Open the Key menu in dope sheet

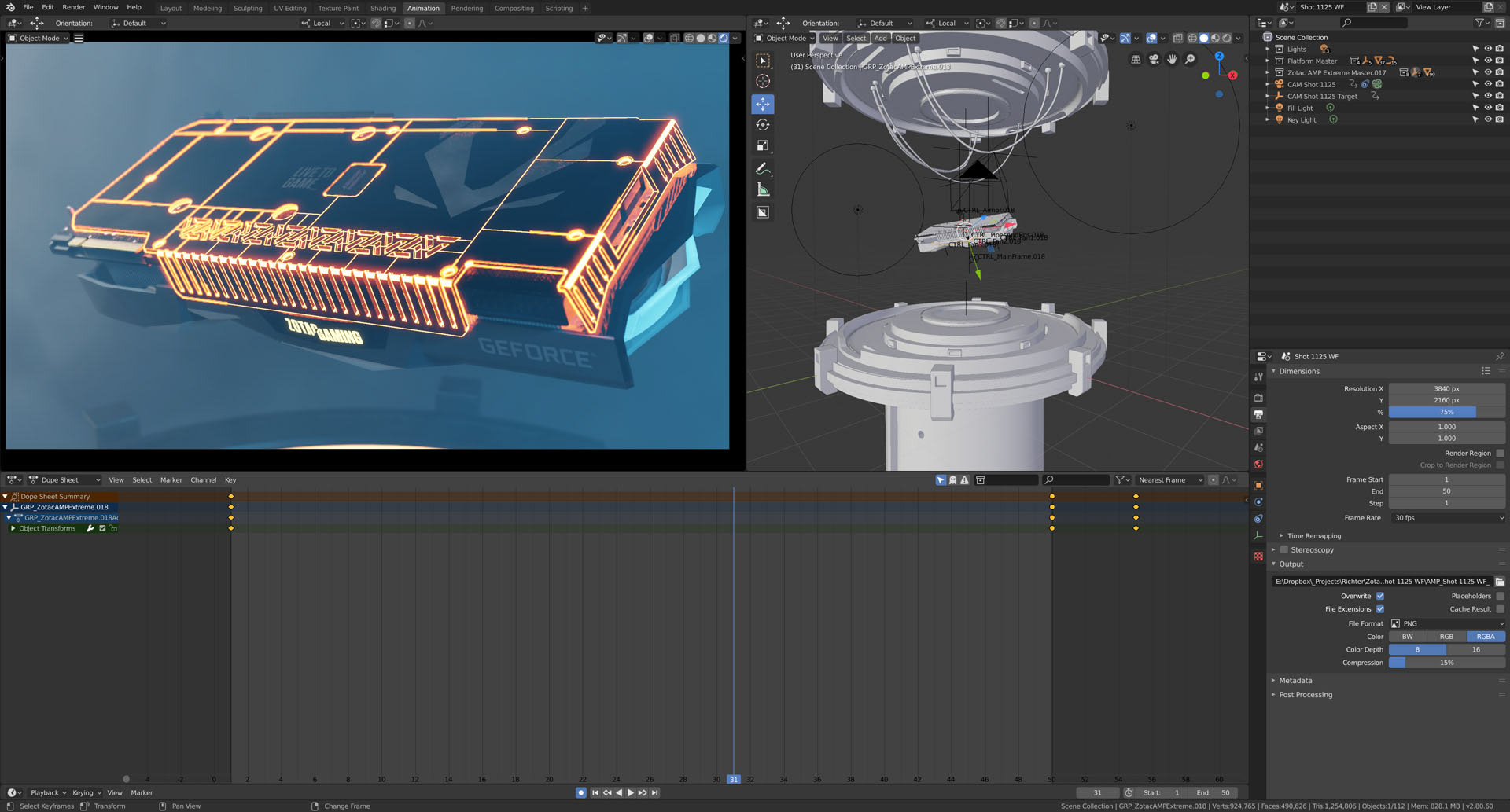pos(230,480)
